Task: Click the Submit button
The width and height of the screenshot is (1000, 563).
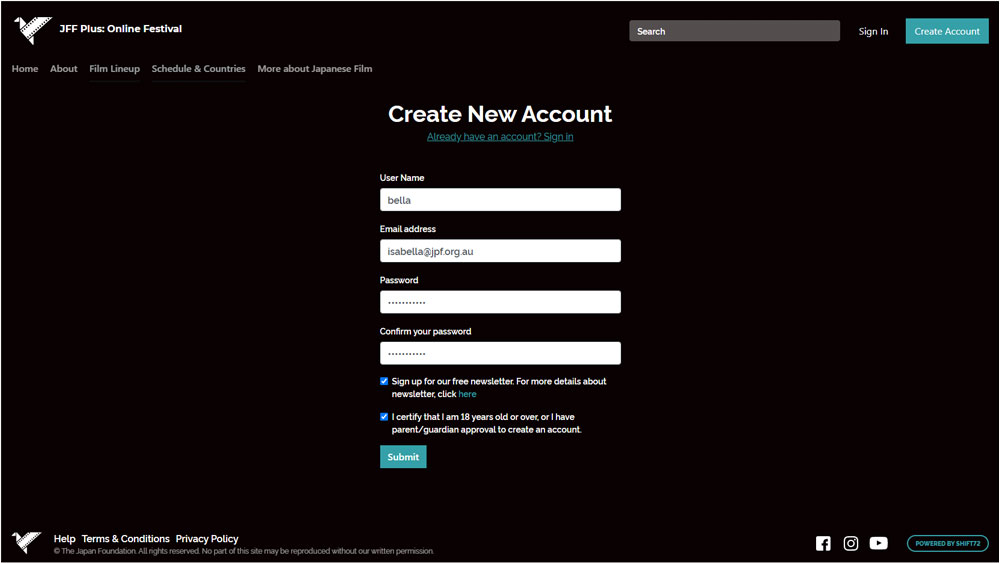Action: (x=403, y=457)
